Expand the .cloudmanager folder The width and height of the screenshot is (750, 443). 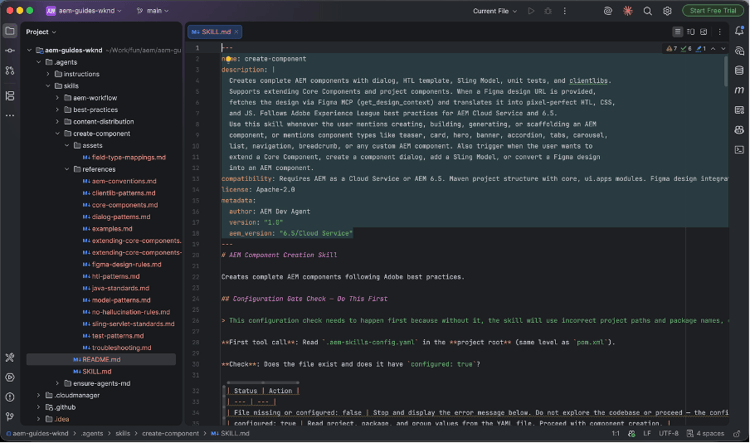coord(39,395)
